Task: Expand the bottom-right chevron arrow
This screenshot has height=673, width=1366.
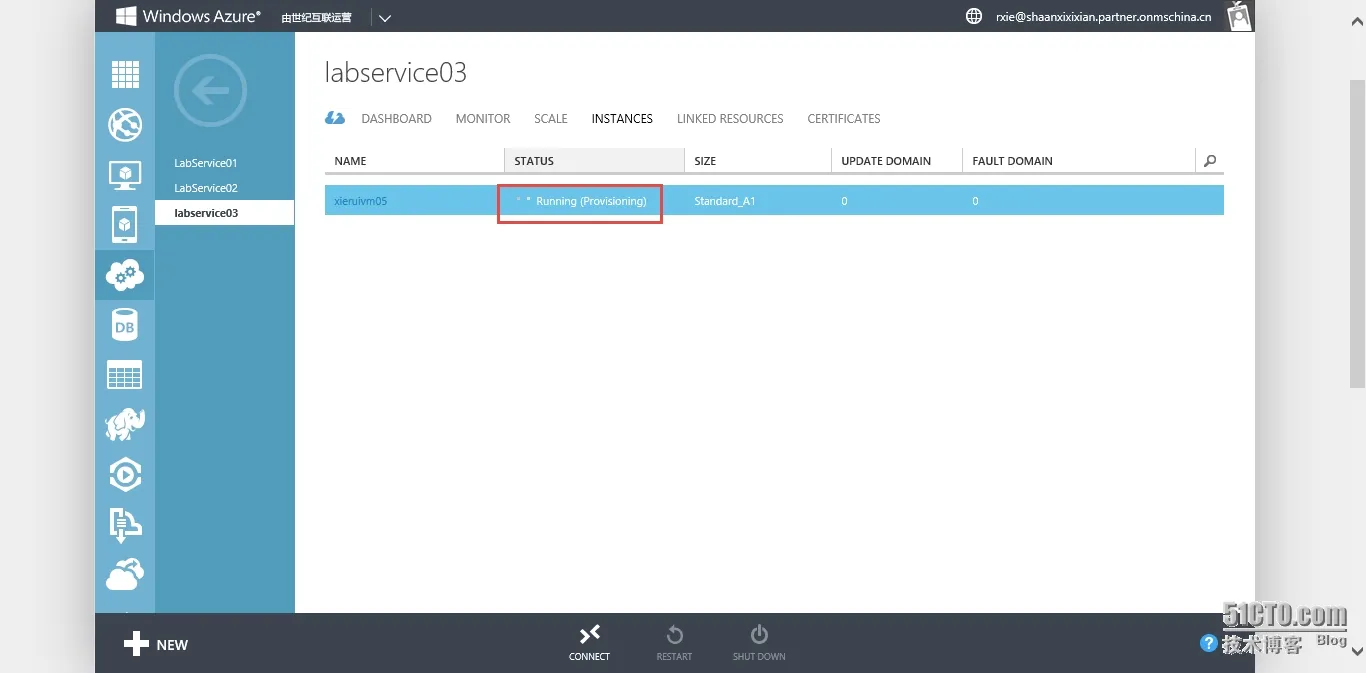Action: click(1357, 651)
